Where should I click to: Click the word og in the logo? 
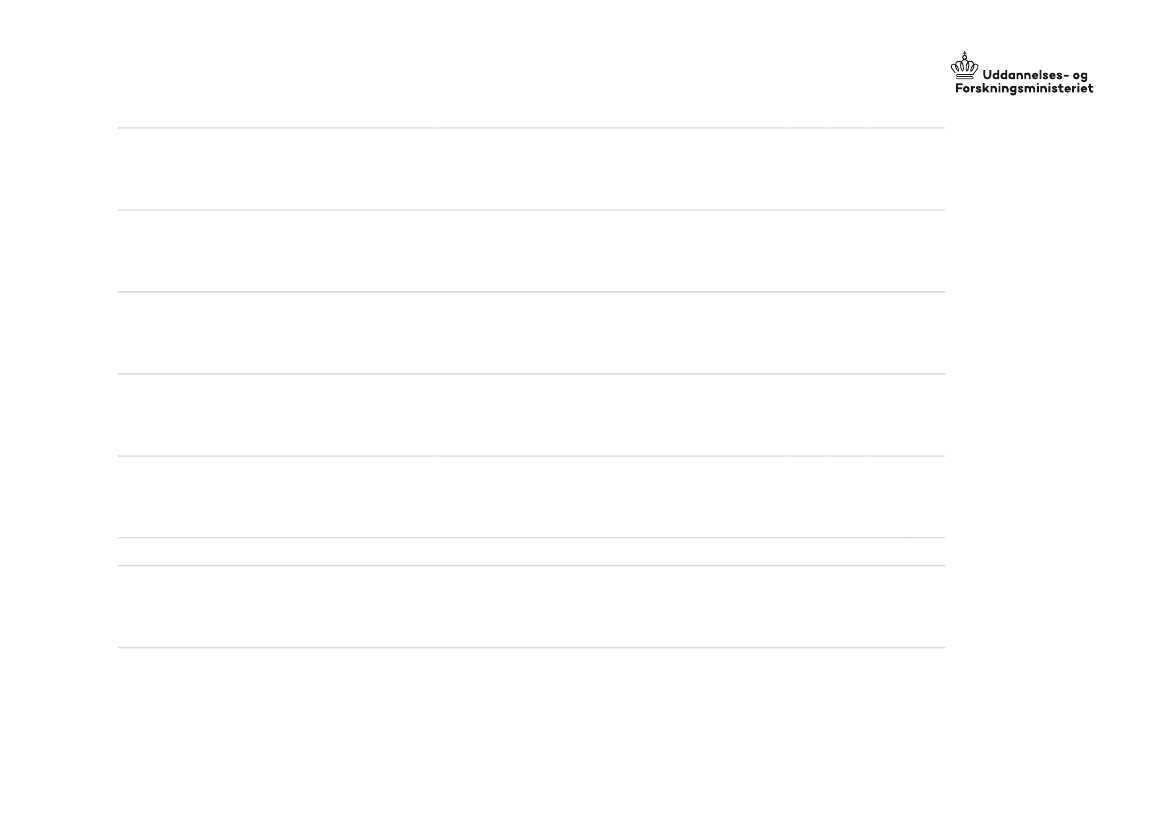[x=1080, y=77]
